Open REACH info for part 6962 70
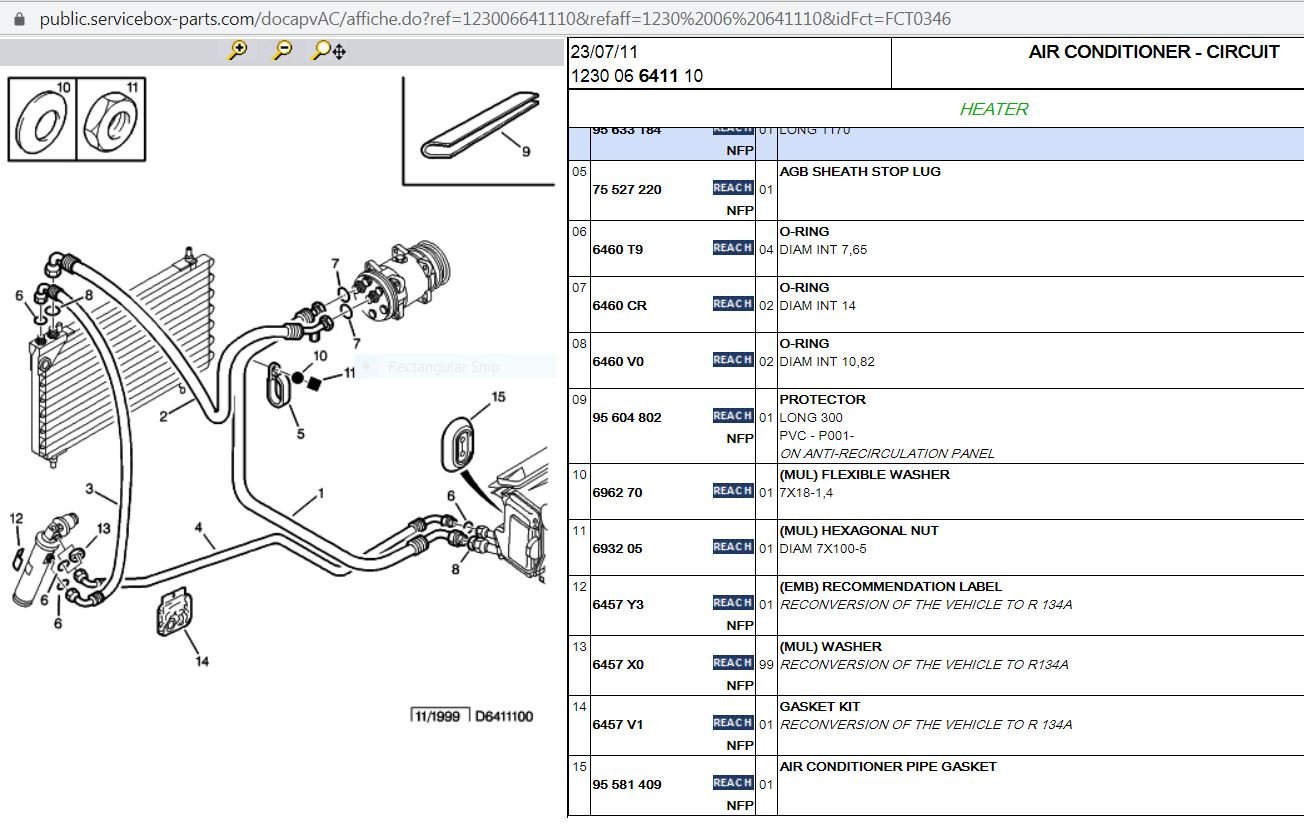 [x=733, y=491]
